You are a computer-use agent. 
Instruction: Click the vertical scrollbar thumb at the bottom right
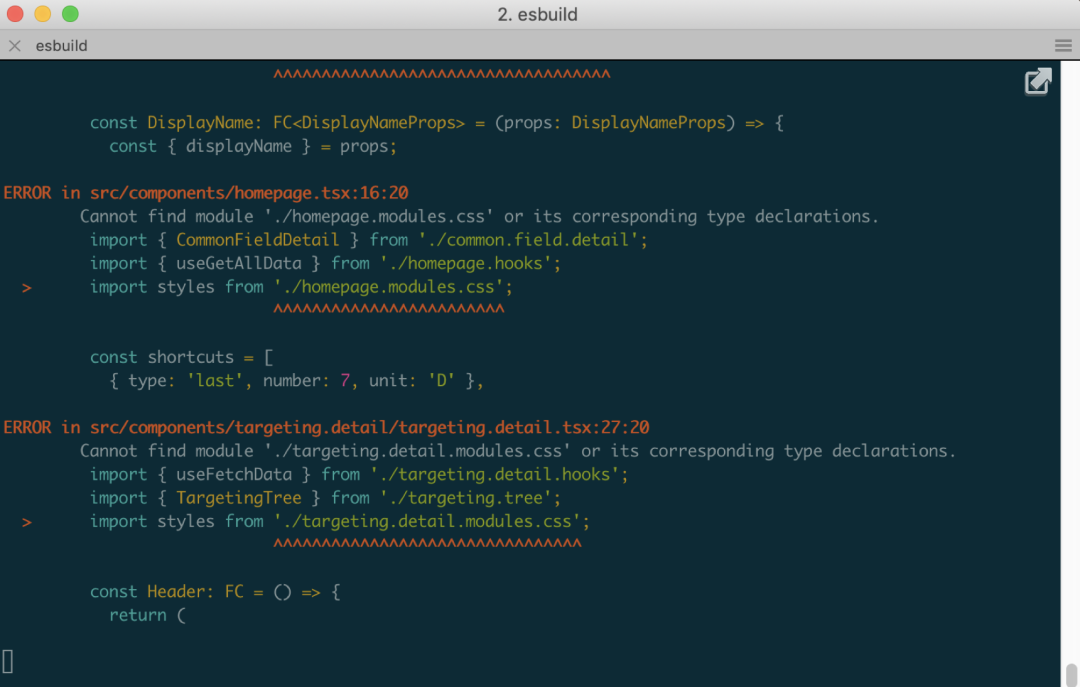[1071, 671]
